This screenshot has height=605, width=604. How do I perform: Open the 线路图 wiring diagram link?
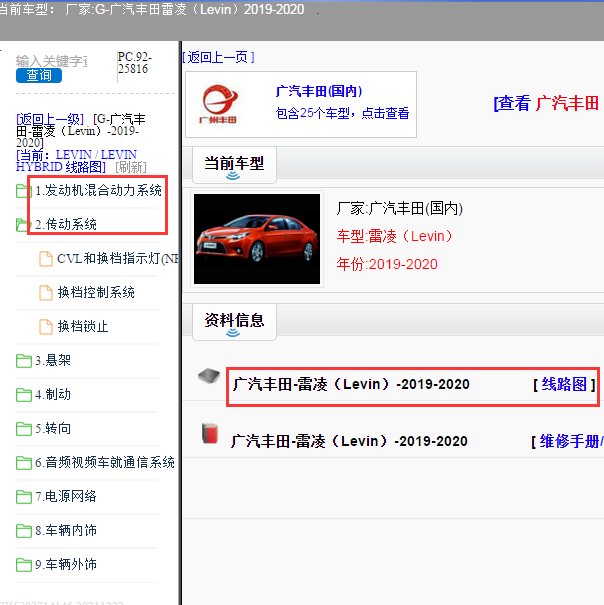point(564,384)
